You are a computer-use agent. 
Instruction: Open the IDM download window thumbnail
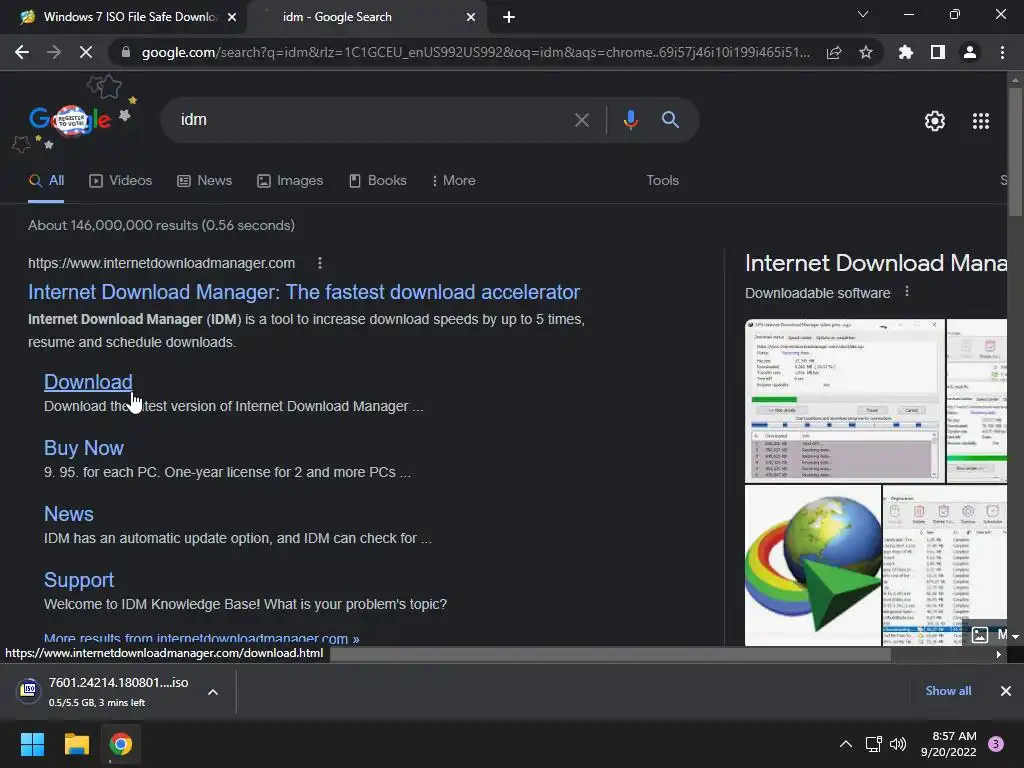coord(844,401)
